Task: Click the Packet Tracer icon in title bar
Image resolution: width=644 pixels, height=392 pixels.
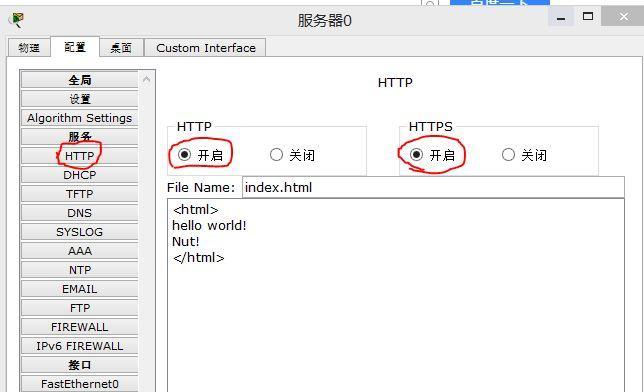Action: pos(17,20)
